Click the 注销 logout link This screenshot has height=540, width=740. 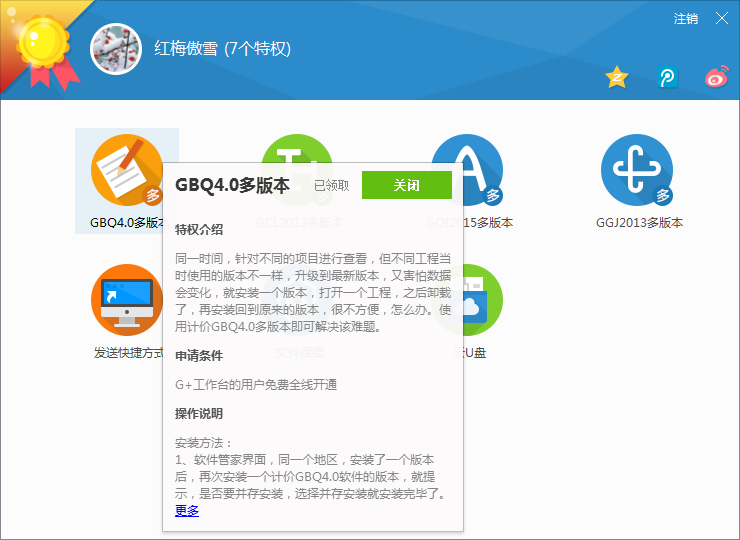pos(686,19)
